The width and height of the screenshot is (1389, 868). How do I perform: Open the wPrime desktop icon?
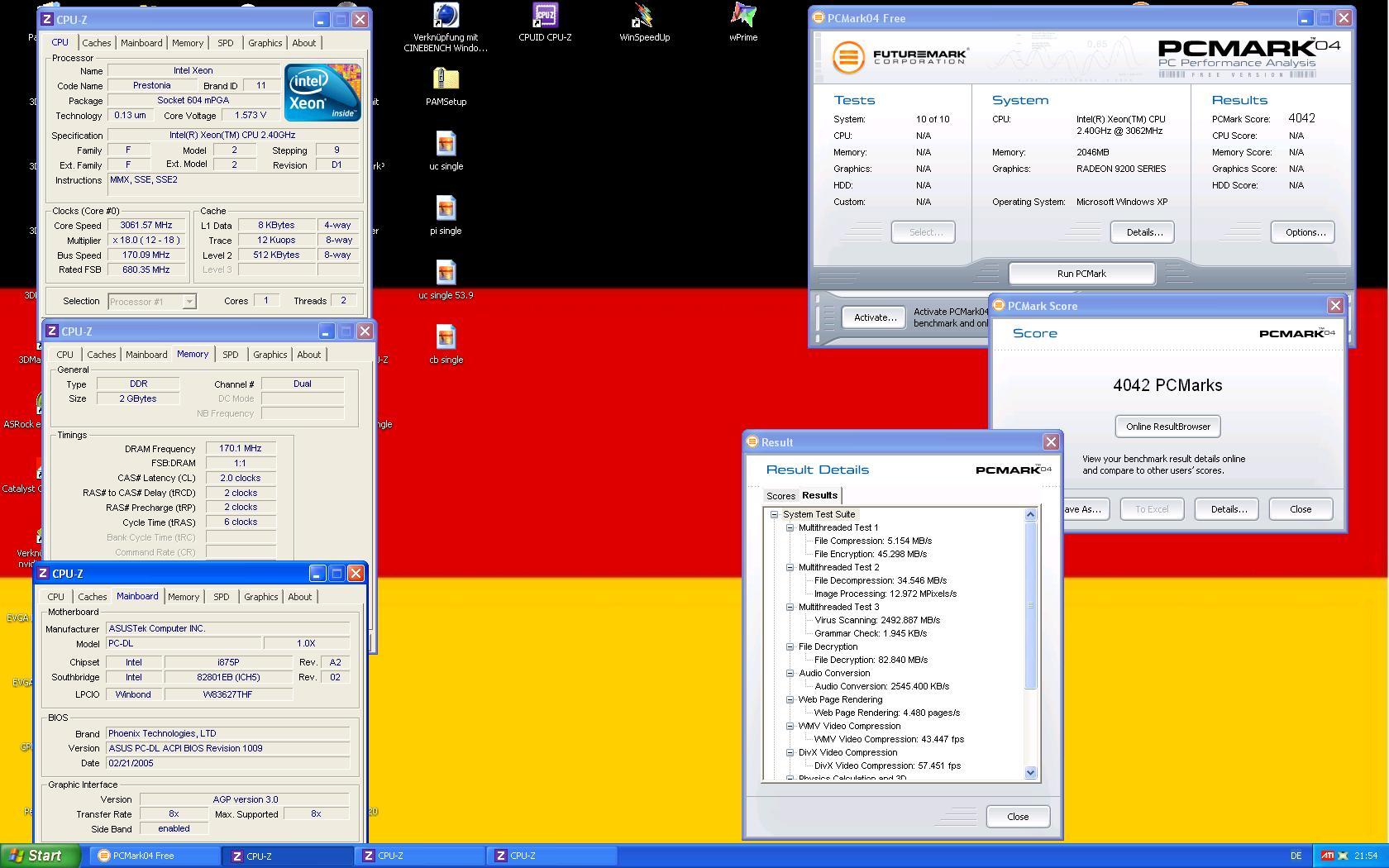pyautogui.click(x=743, y=17)
